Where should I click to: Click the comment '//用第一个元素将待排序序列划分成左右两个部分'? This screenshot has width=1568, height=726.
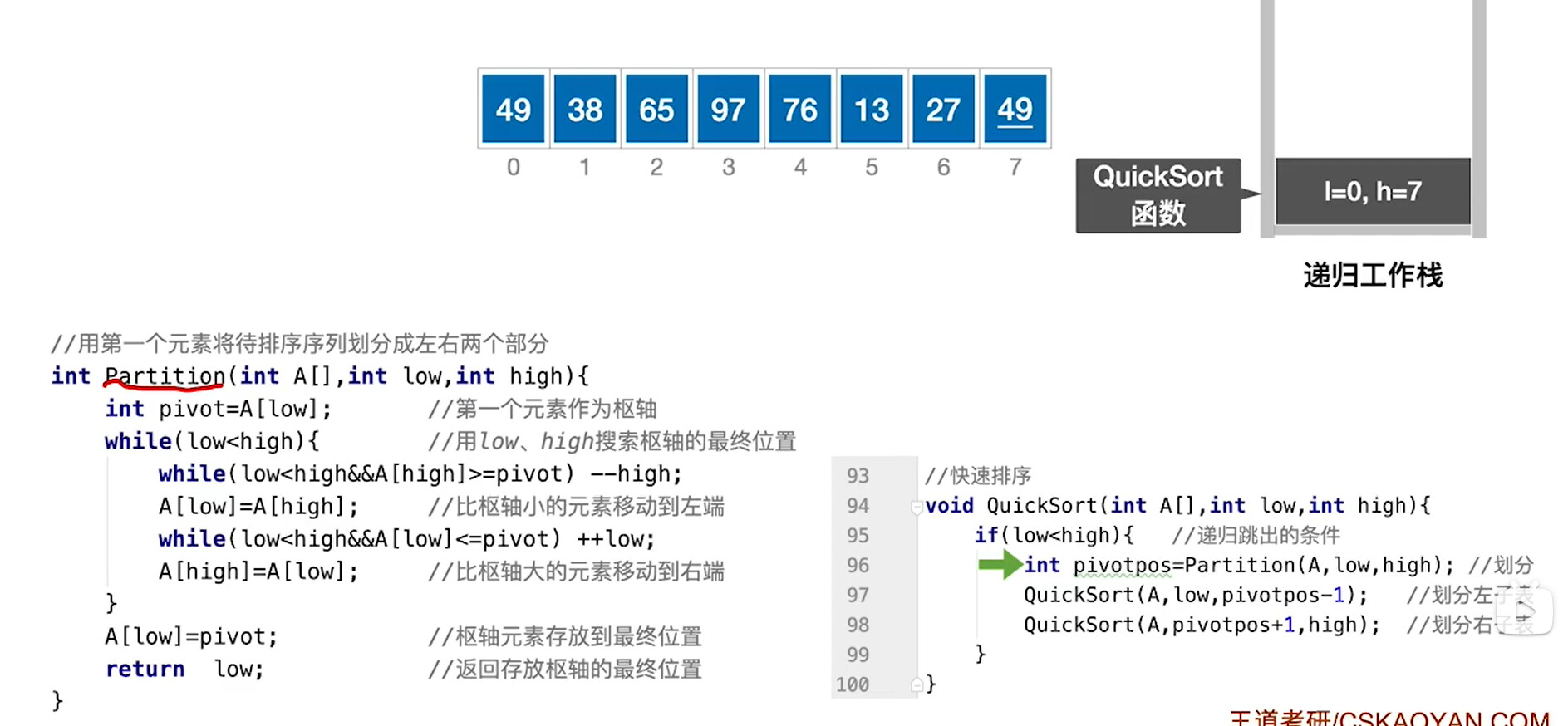point(299,344)
